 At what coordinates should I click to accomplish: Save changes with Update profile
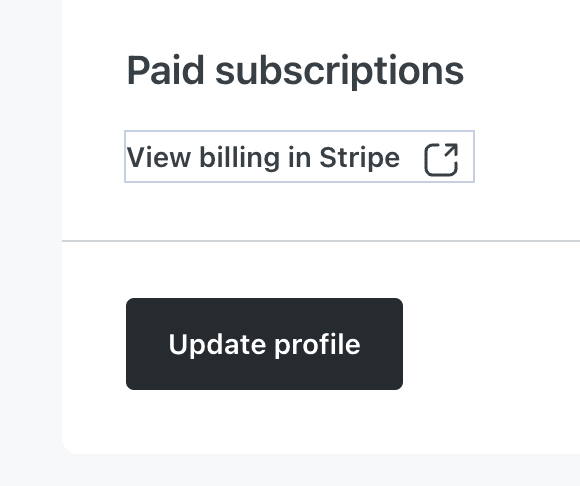point(264,344)
